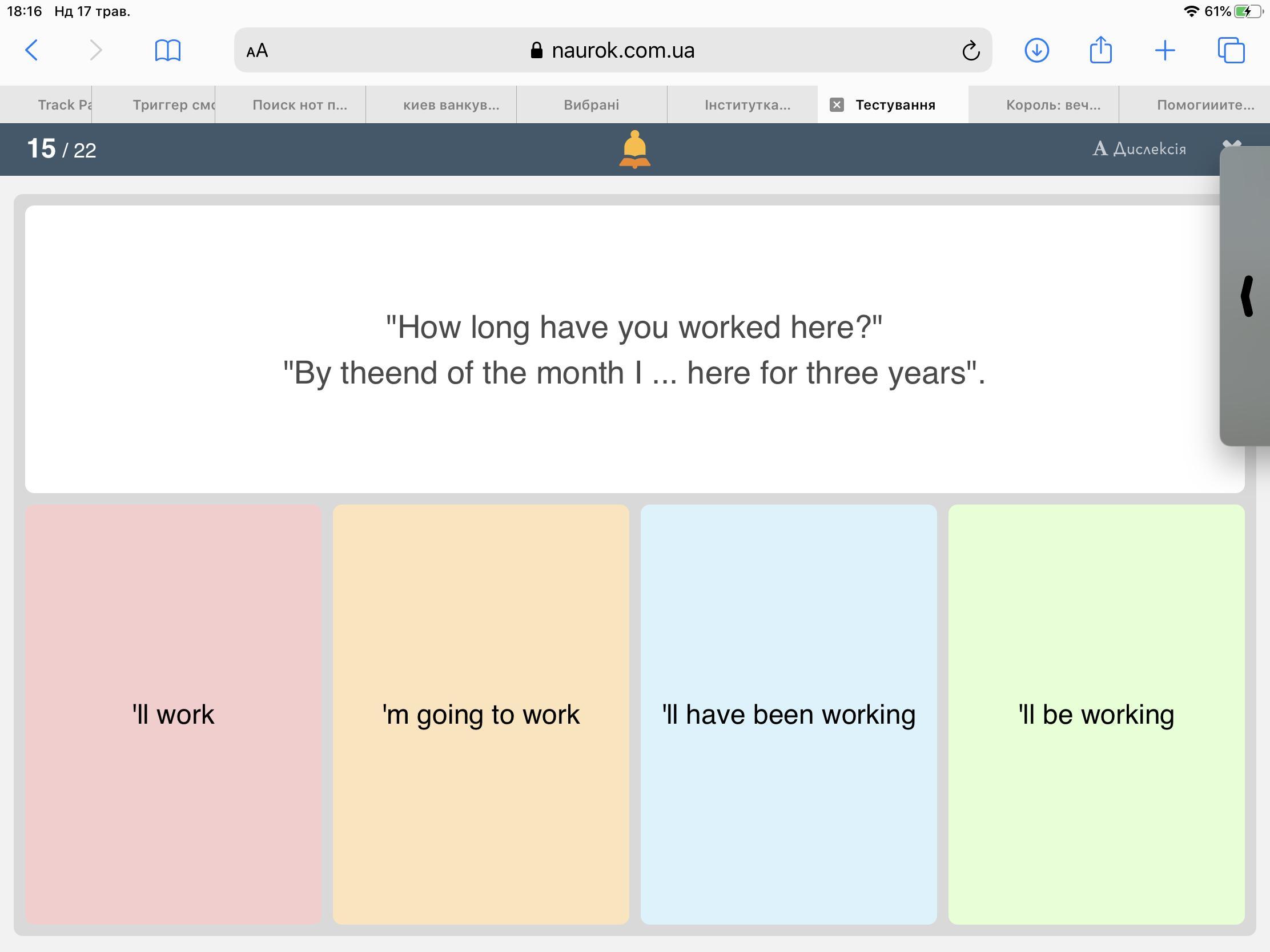Switch to the Інститутка tab
The width and height of the screenshot is (1270, 952).
pyautogui.click(x=747, y=105)
